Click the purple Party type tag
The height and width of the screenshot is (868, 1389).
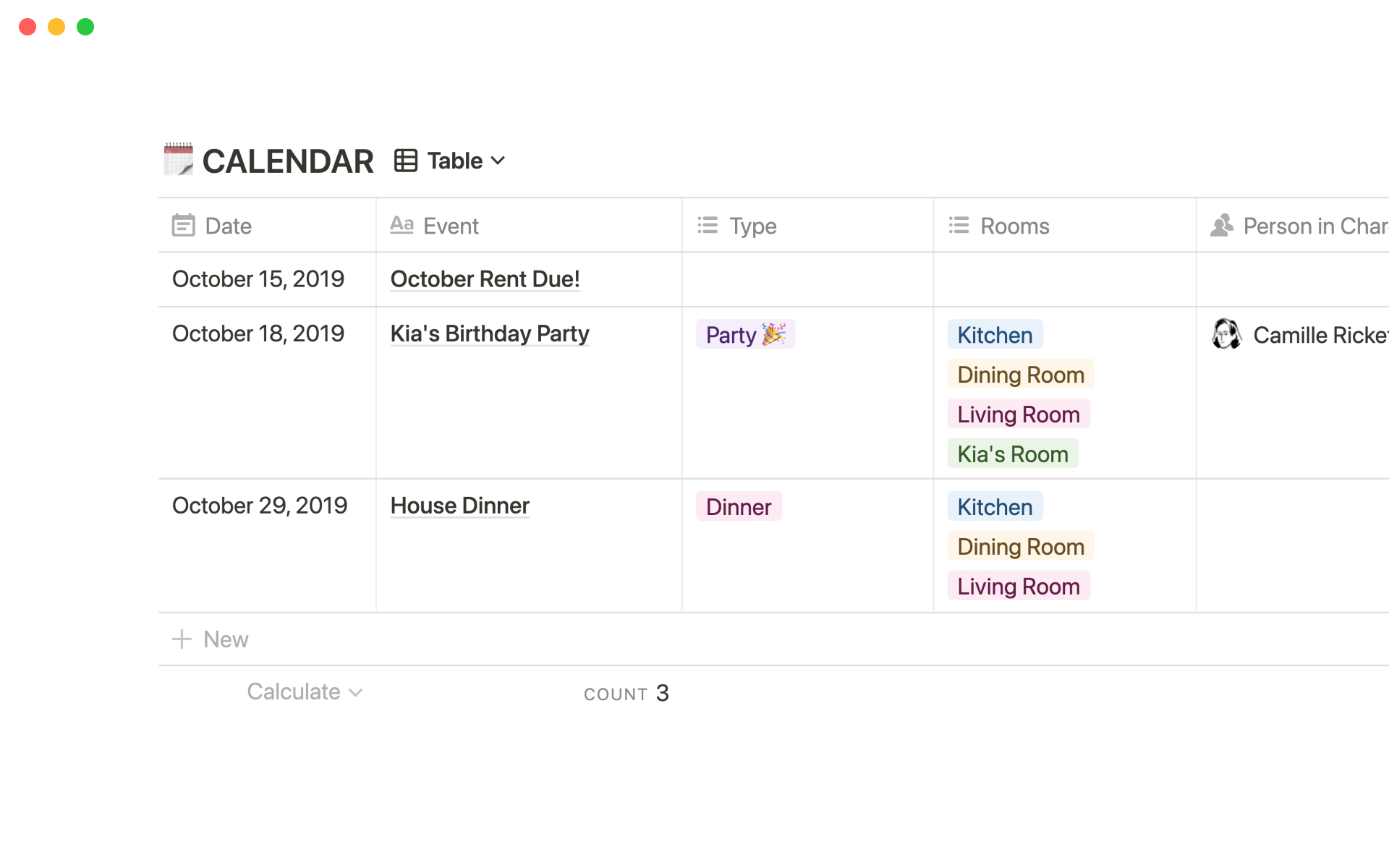[745, 335]
